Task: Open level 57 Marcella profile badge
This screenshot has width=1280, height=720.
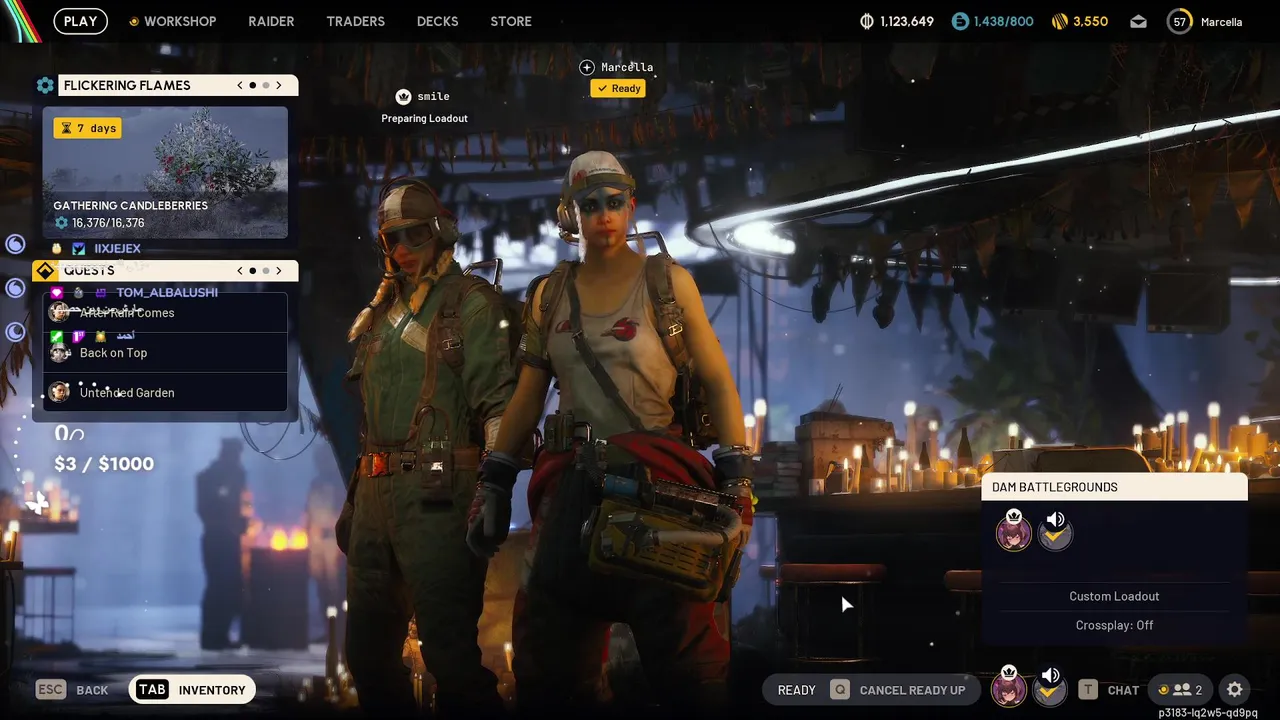Action: pos(1205,21)
